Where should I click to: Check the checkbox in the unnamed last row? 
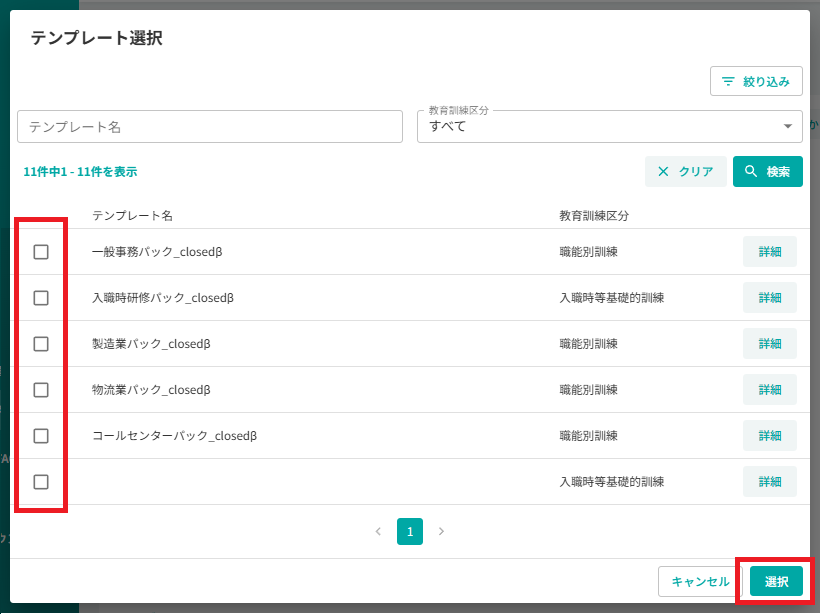[x=41, y=482]
